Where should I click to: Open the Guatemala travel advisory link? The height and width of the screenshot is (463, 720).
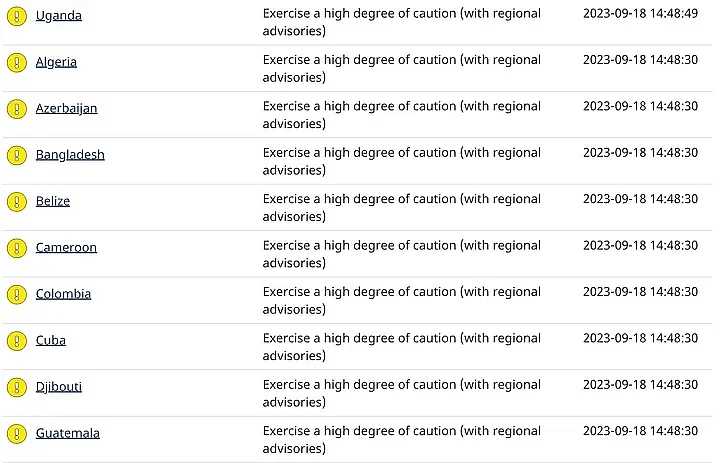pos(68,433)
